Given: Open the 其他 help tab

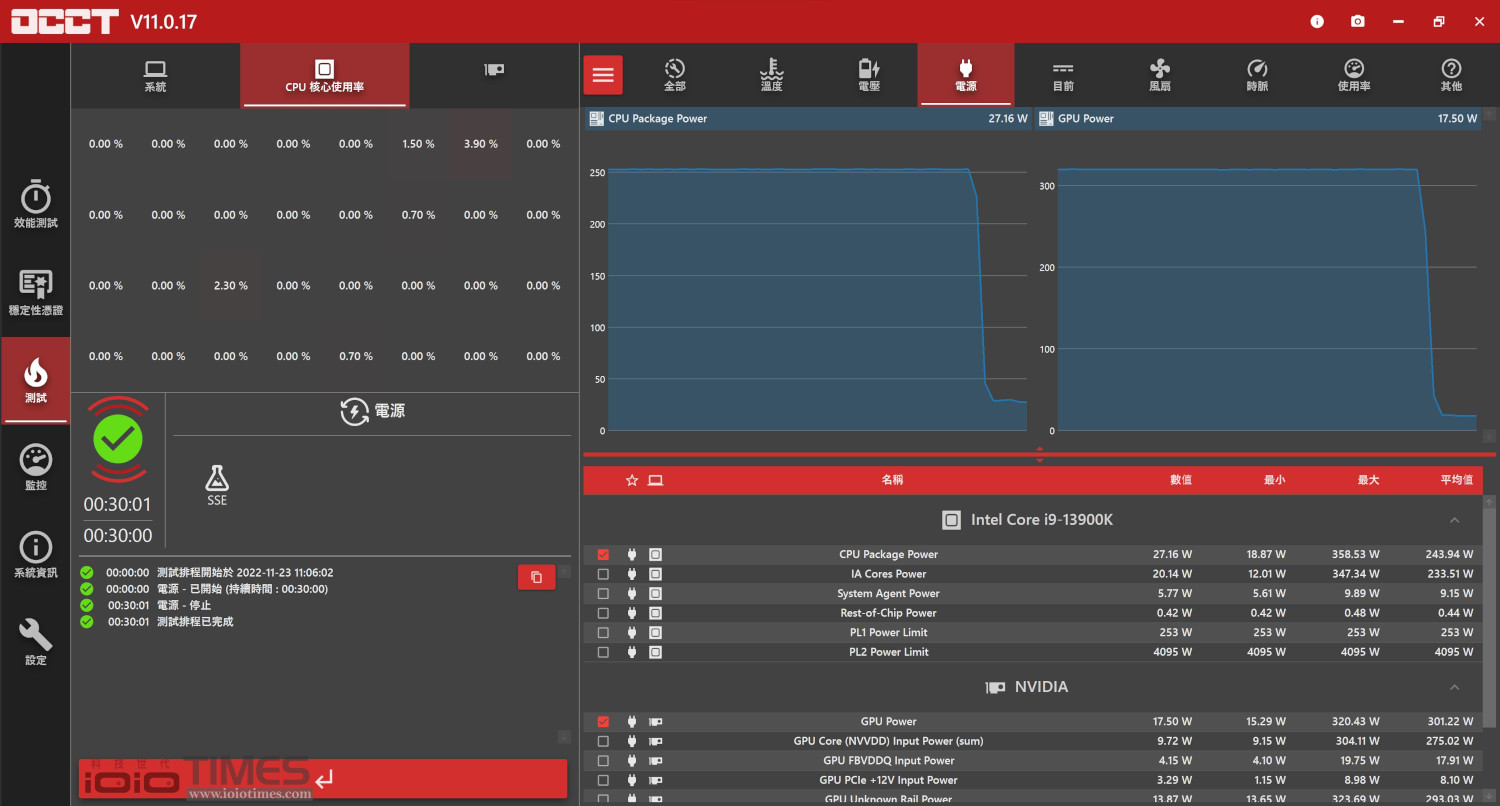Looking at the screenshot, I should pos(1451,75).
